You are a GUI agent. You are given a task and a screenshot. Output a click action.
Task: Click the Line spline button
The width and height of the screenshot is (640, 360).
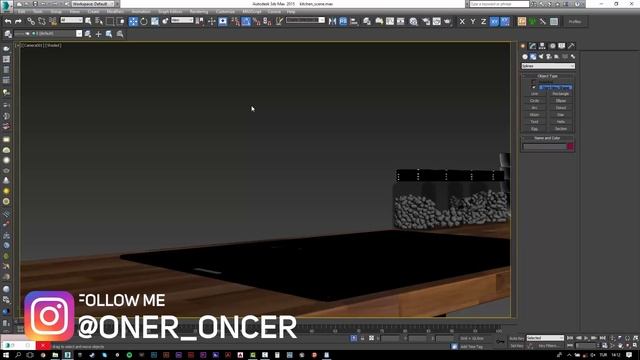(x=534, y=94)
